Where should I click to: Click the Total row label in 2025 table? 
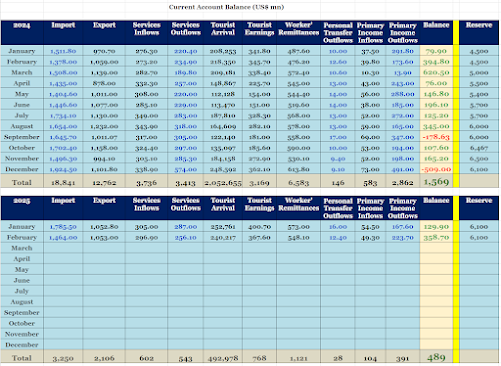point(22,358)
